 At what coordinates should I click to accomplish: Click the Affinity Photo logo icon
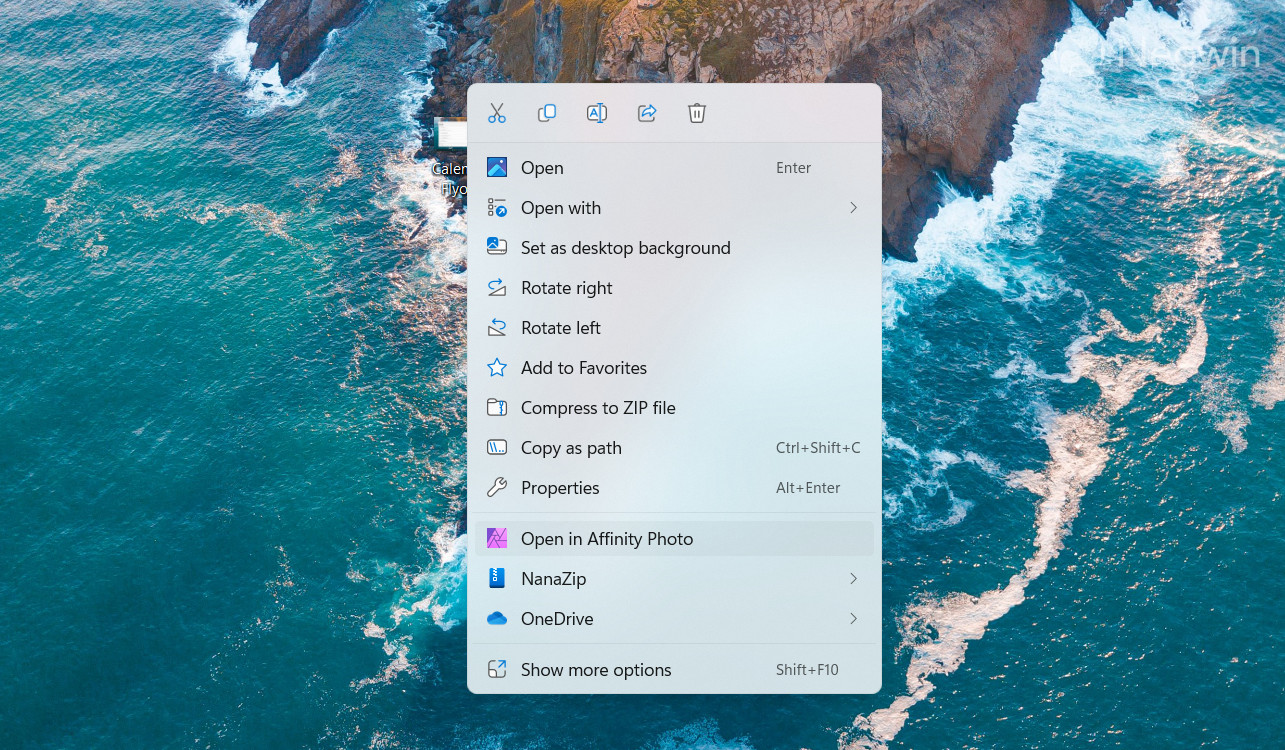[497, 539]
